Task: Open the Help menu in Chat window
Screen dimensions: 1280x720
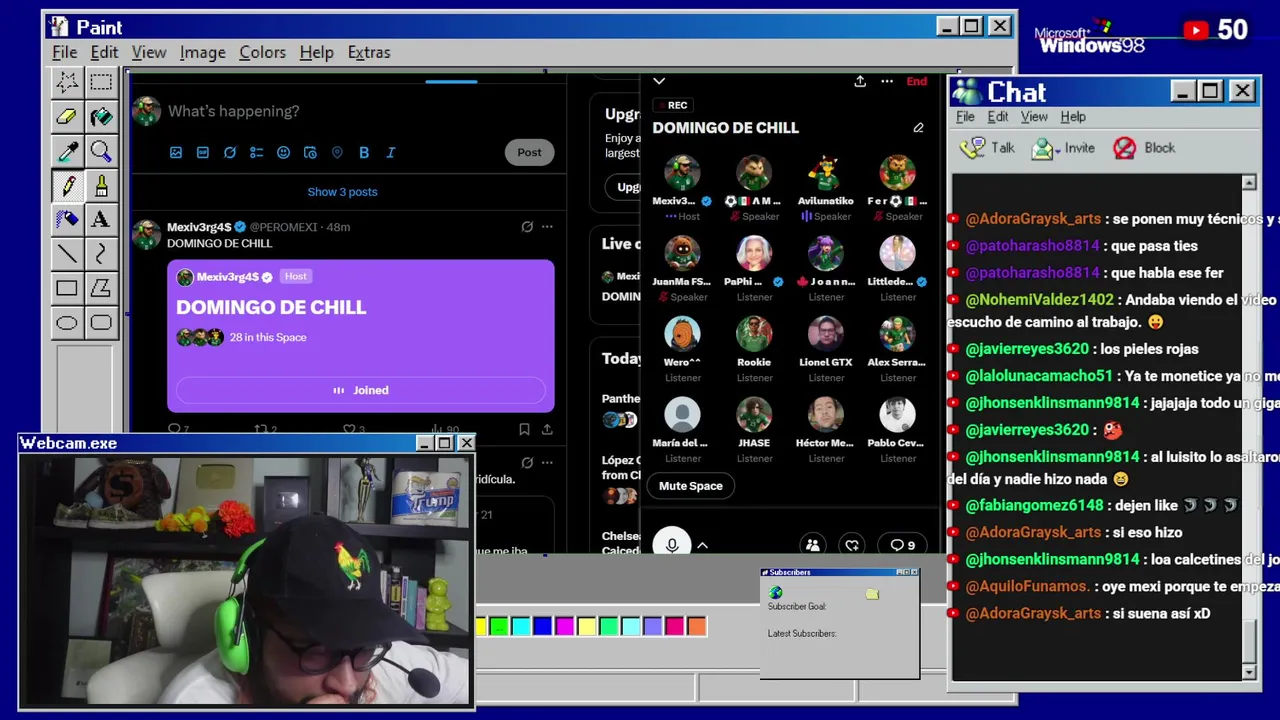Action: [1073, 117]
